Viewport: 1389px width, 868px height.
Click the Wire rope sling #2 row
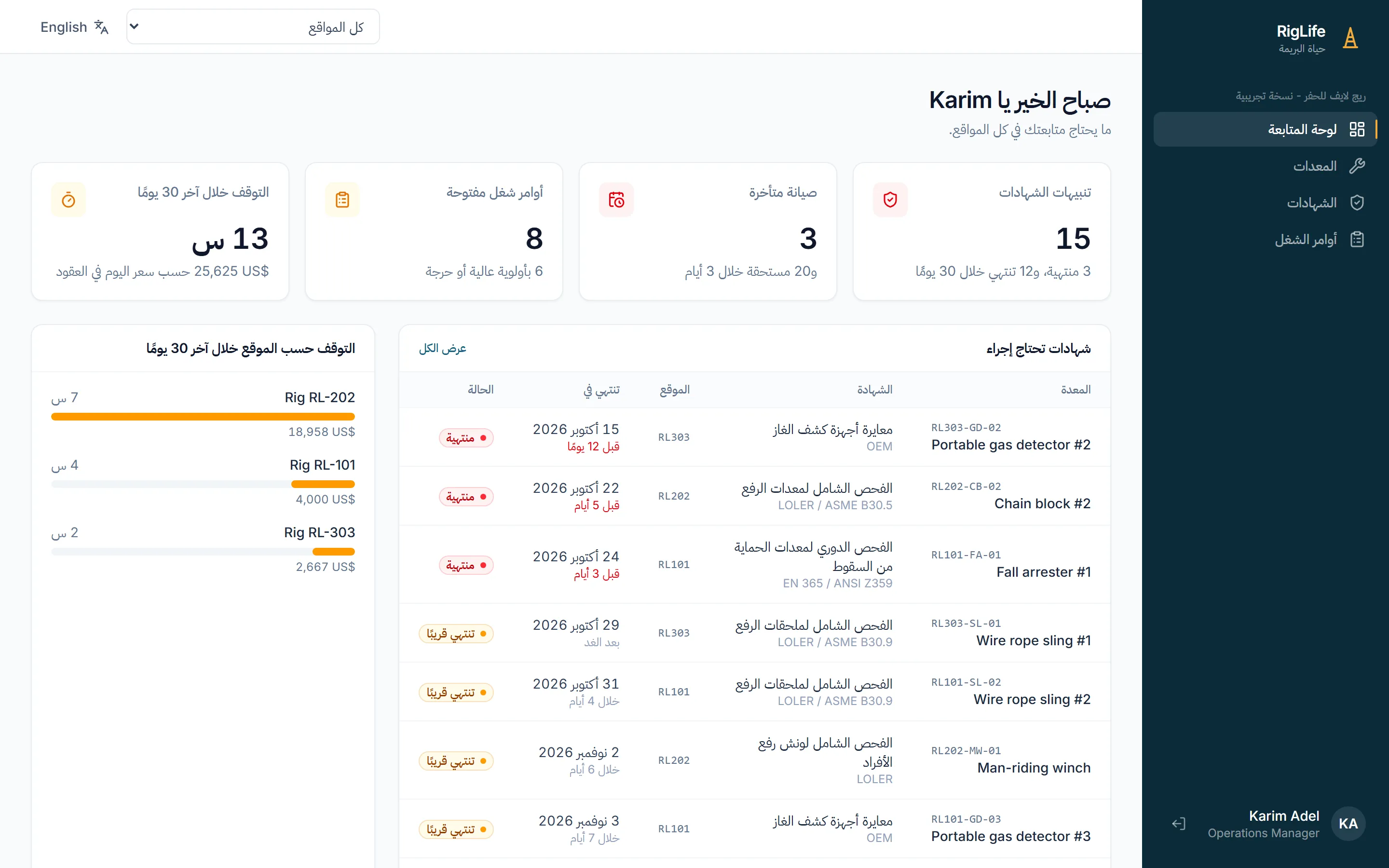pyautogui.click(x=755, y=692)
